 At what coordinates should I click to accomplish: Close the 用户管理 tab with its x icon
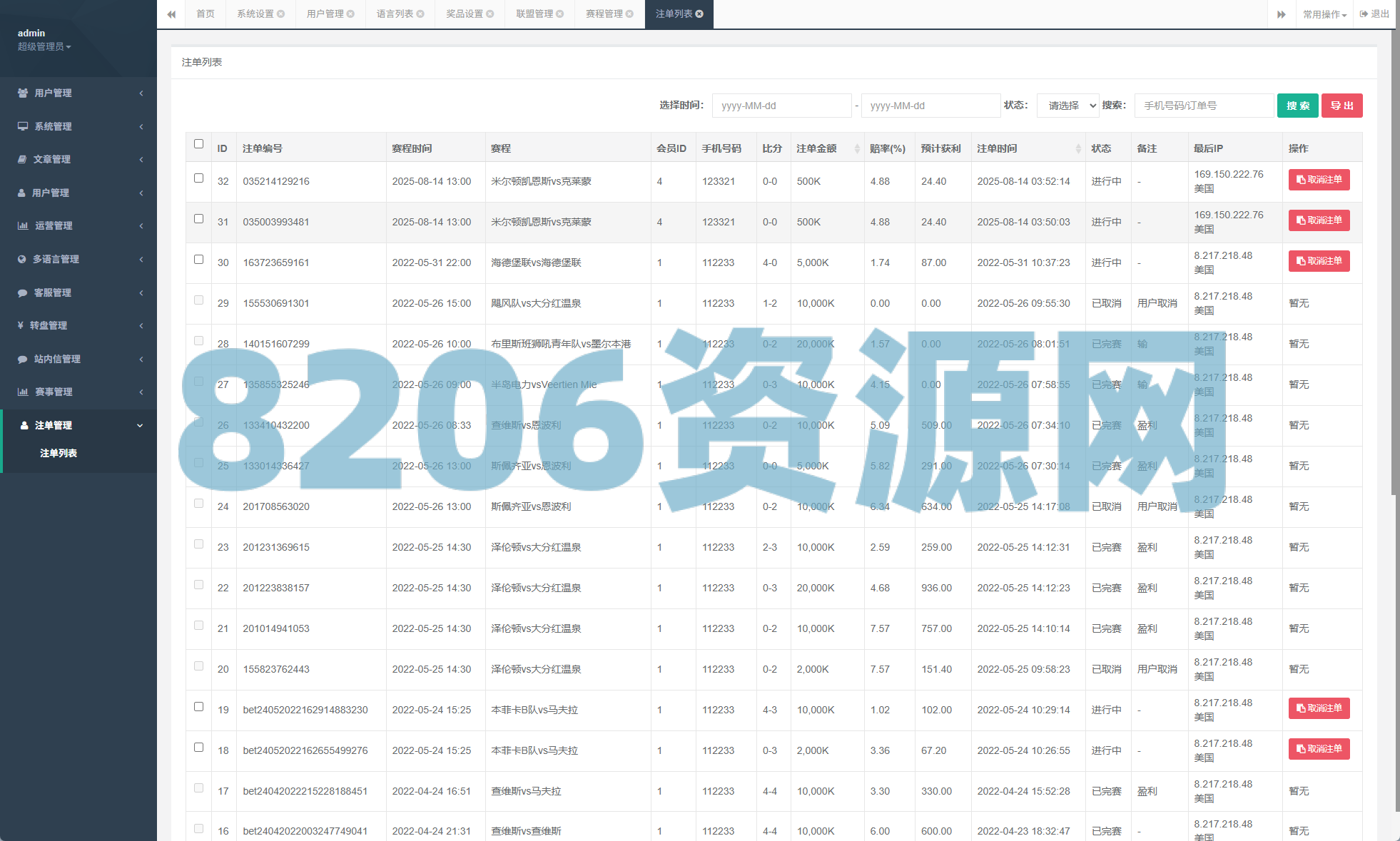pos(351,14)
